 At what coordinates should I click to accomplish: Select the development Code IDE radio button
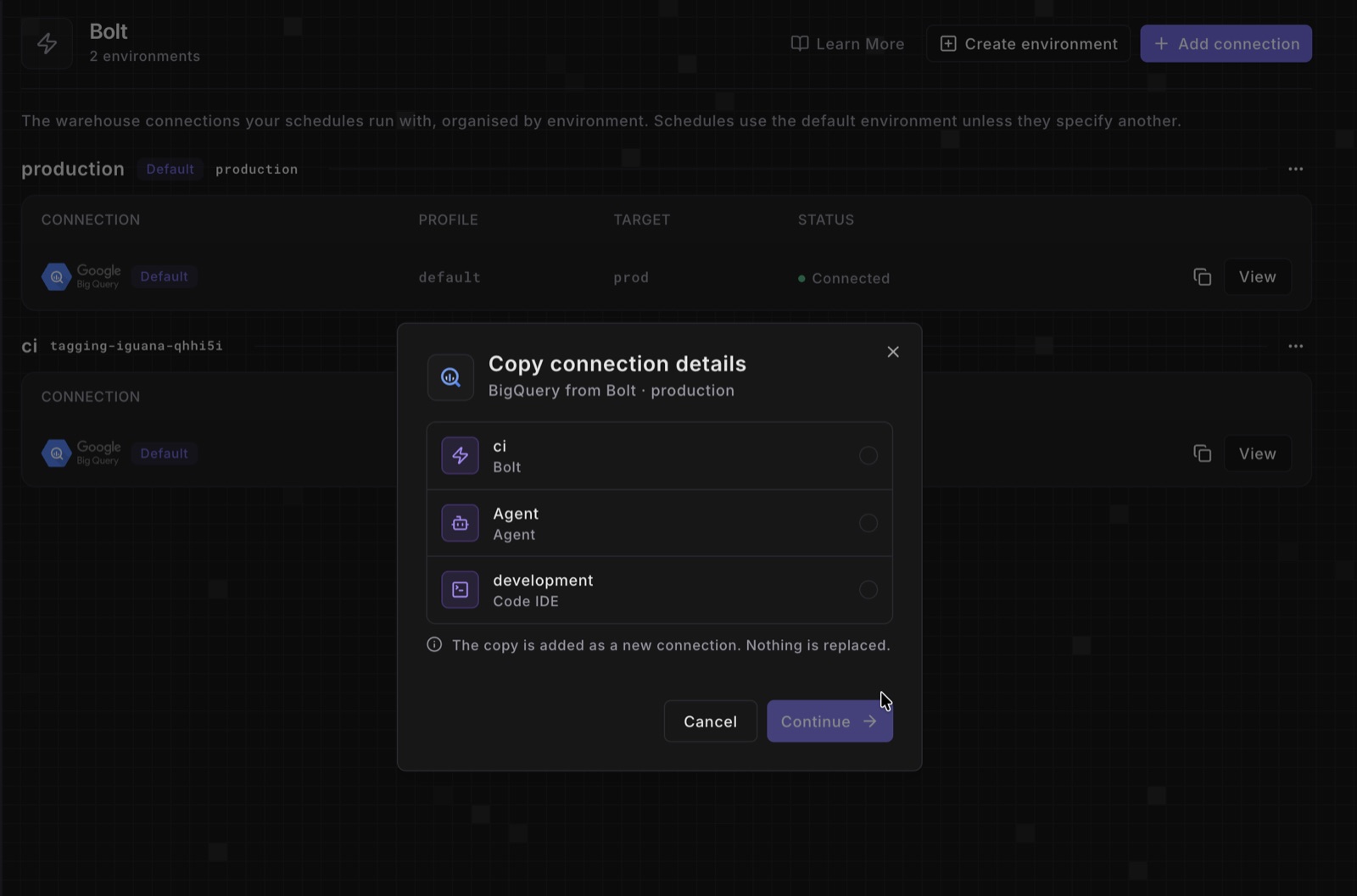[x=868, y=590]
